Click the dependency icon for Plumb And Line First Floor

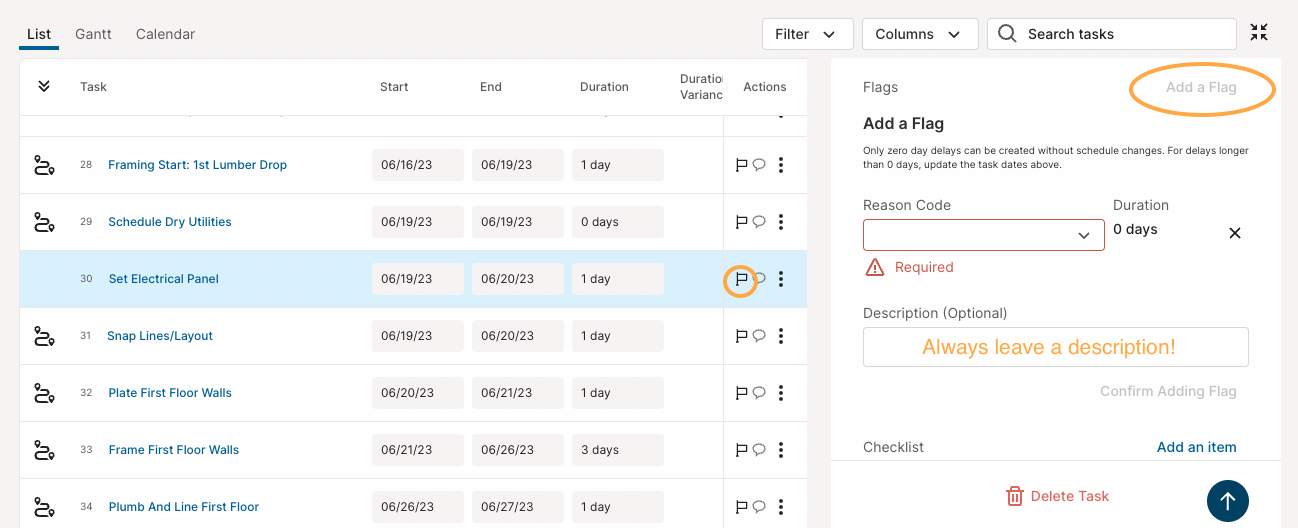coord(44,507)
